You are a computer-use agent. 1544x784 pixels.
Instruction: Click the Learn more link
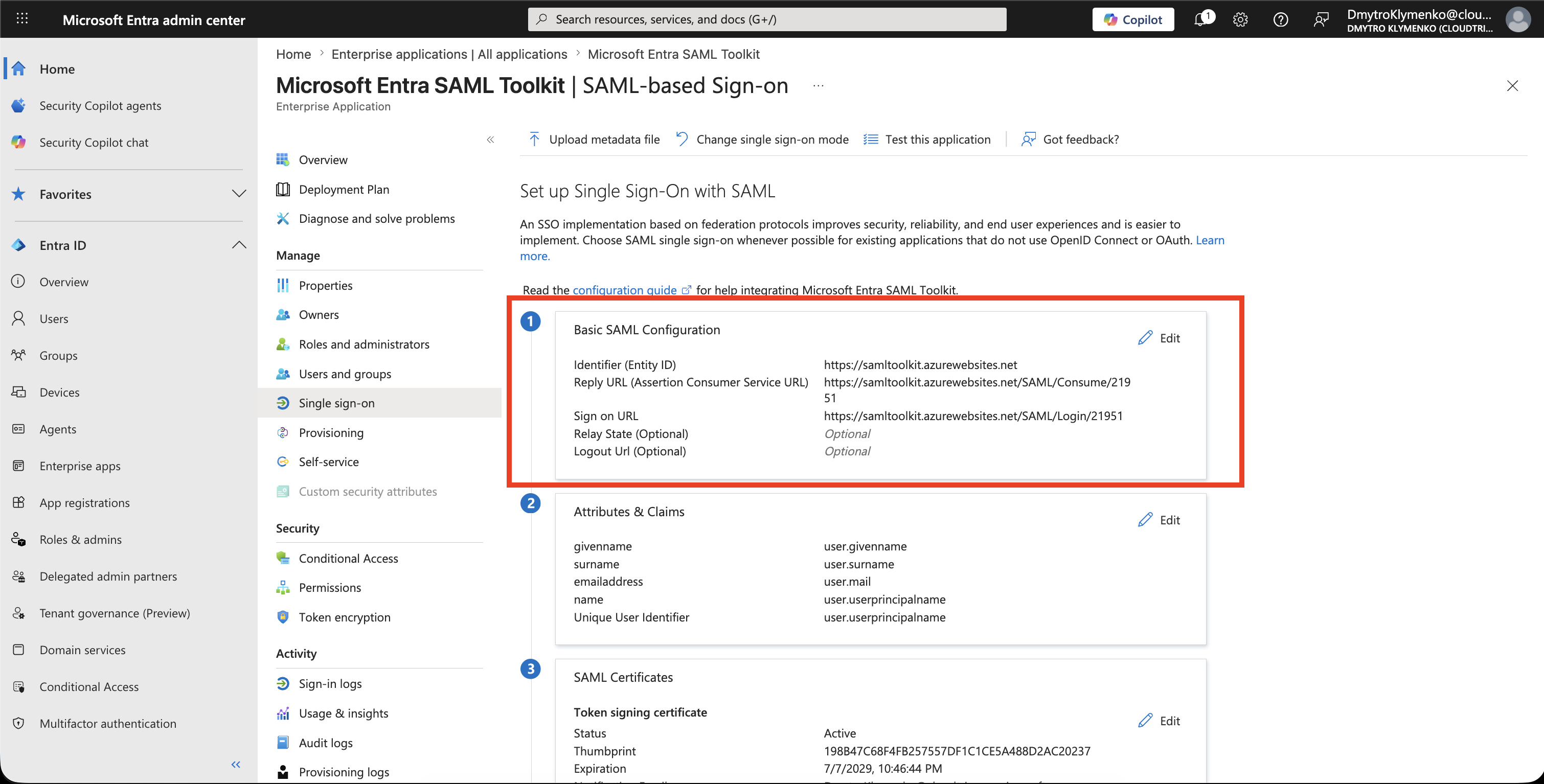click(1210, 240)
